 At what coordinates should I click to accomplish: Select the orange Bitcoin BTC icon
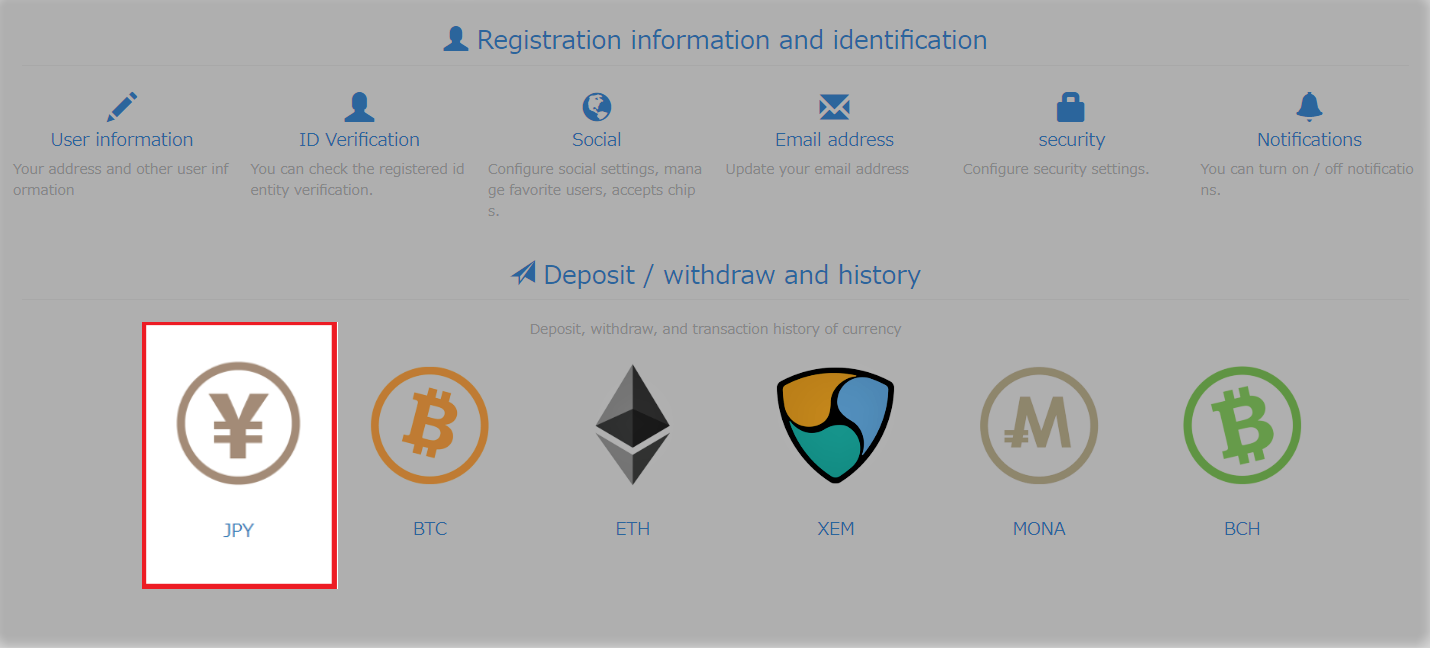click(x=429, y=425)
